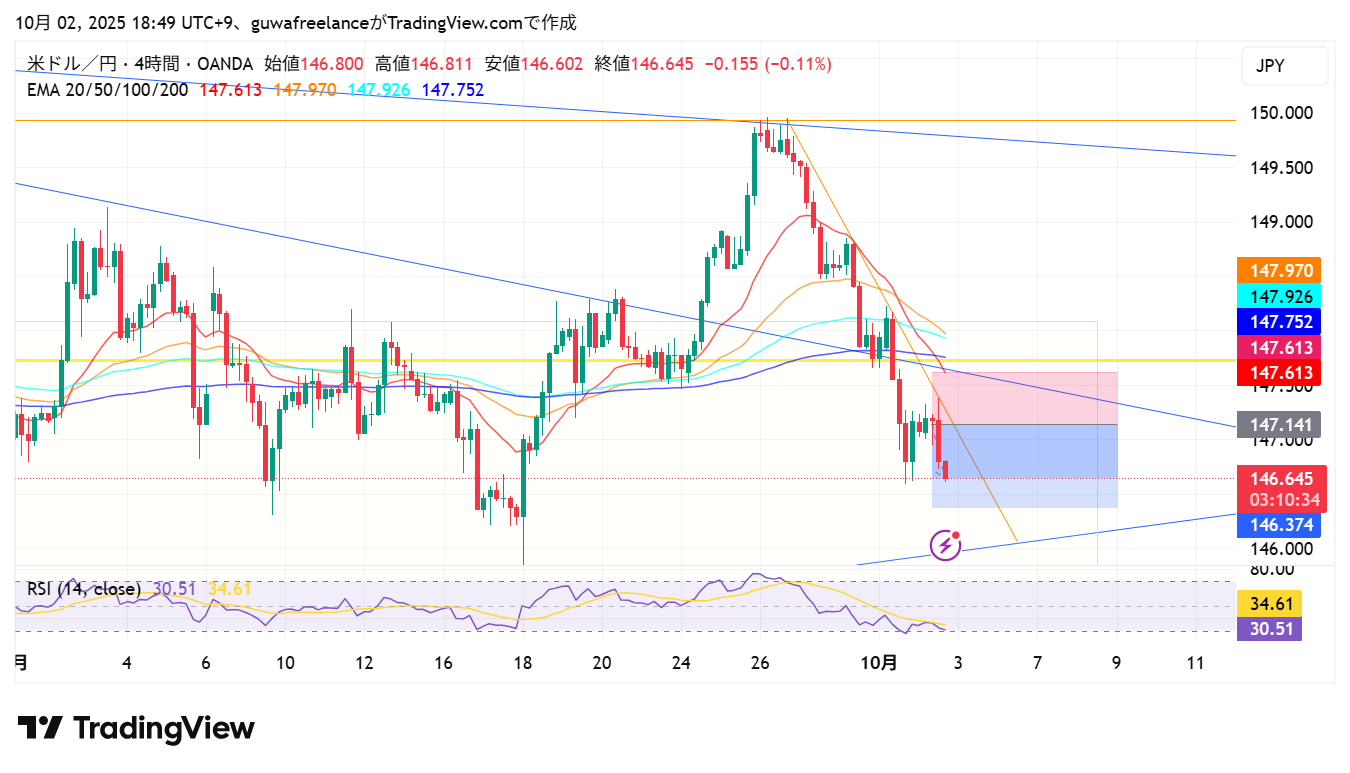Click the yellow 34.61 RSI axis label
This screenshot has height=773, width=1350.
click(1269, 603)
